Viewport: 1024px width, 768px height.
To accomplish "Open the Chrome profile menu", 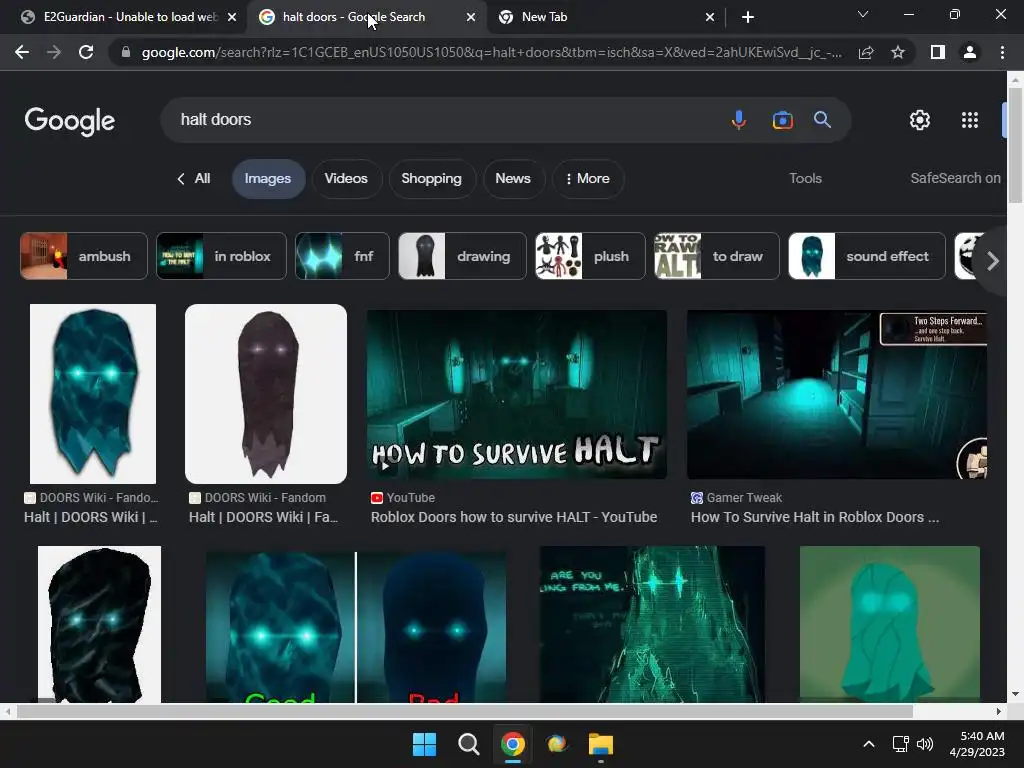I will click(970, 52).
